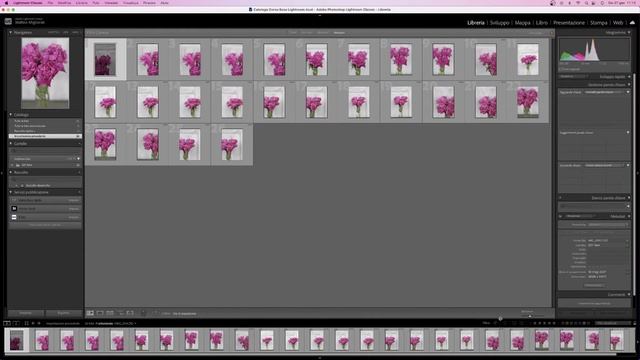Viewport: 640px width, 360px height.
Task: Open Servizi pubblicazione plus menu
Action: (79, 192)
